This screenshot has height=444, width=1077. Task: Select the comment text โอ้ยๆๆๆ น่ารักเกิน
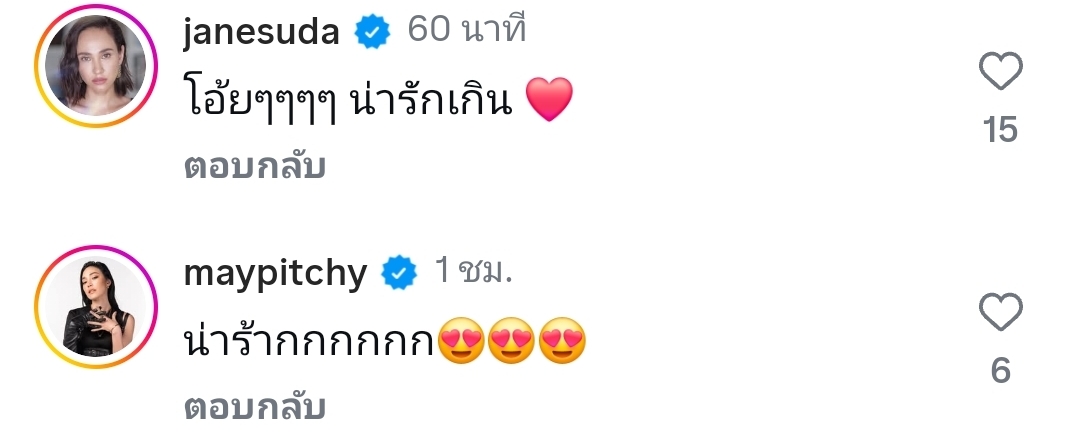pyautogui.click(x=350, y=101)
